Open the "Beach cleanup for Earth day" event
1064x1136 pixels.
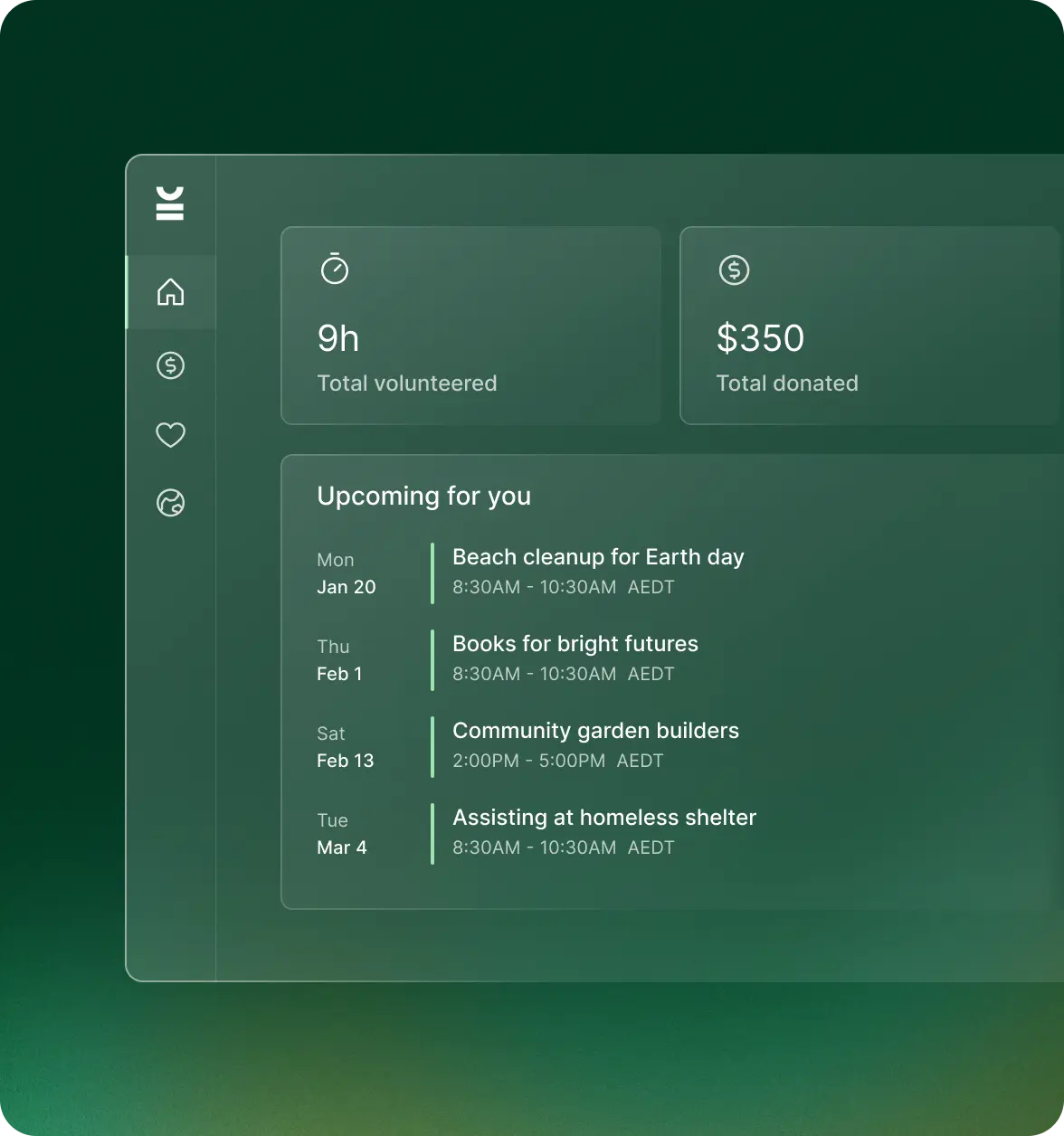pos(598,557)
